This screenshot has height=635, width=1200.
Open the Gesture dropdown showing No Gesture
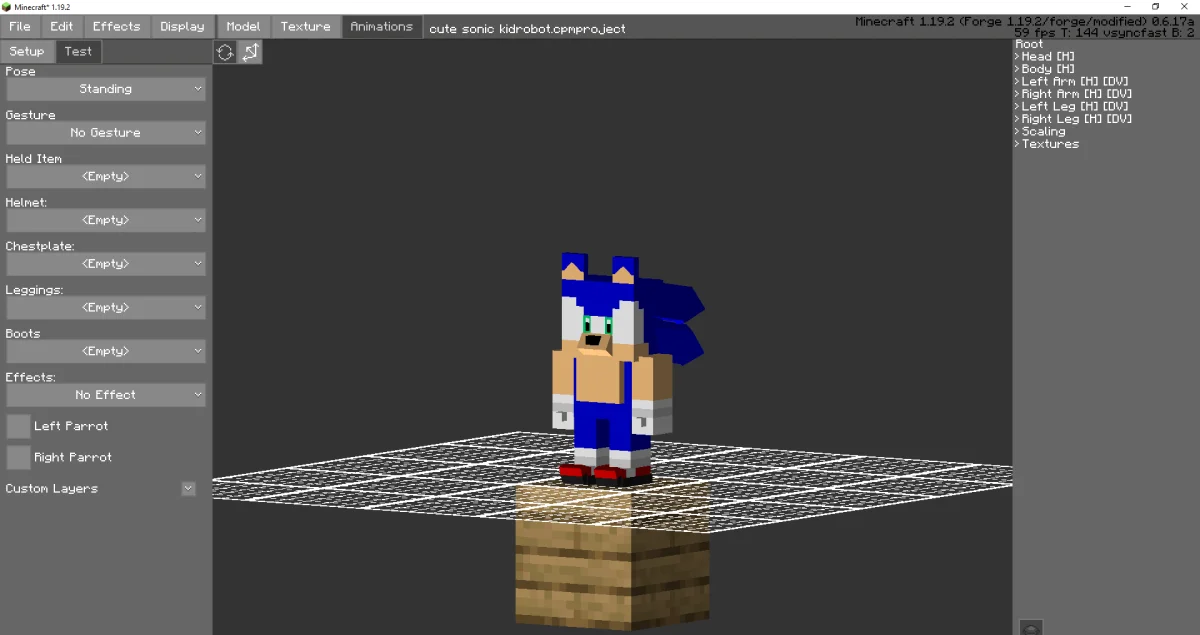106,132
